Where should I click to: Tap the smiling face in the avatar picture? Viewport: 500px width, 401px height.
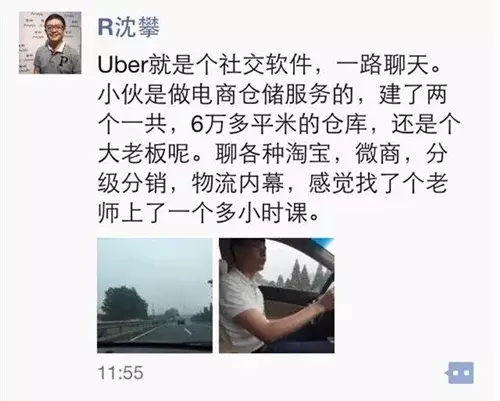point(54,28)
